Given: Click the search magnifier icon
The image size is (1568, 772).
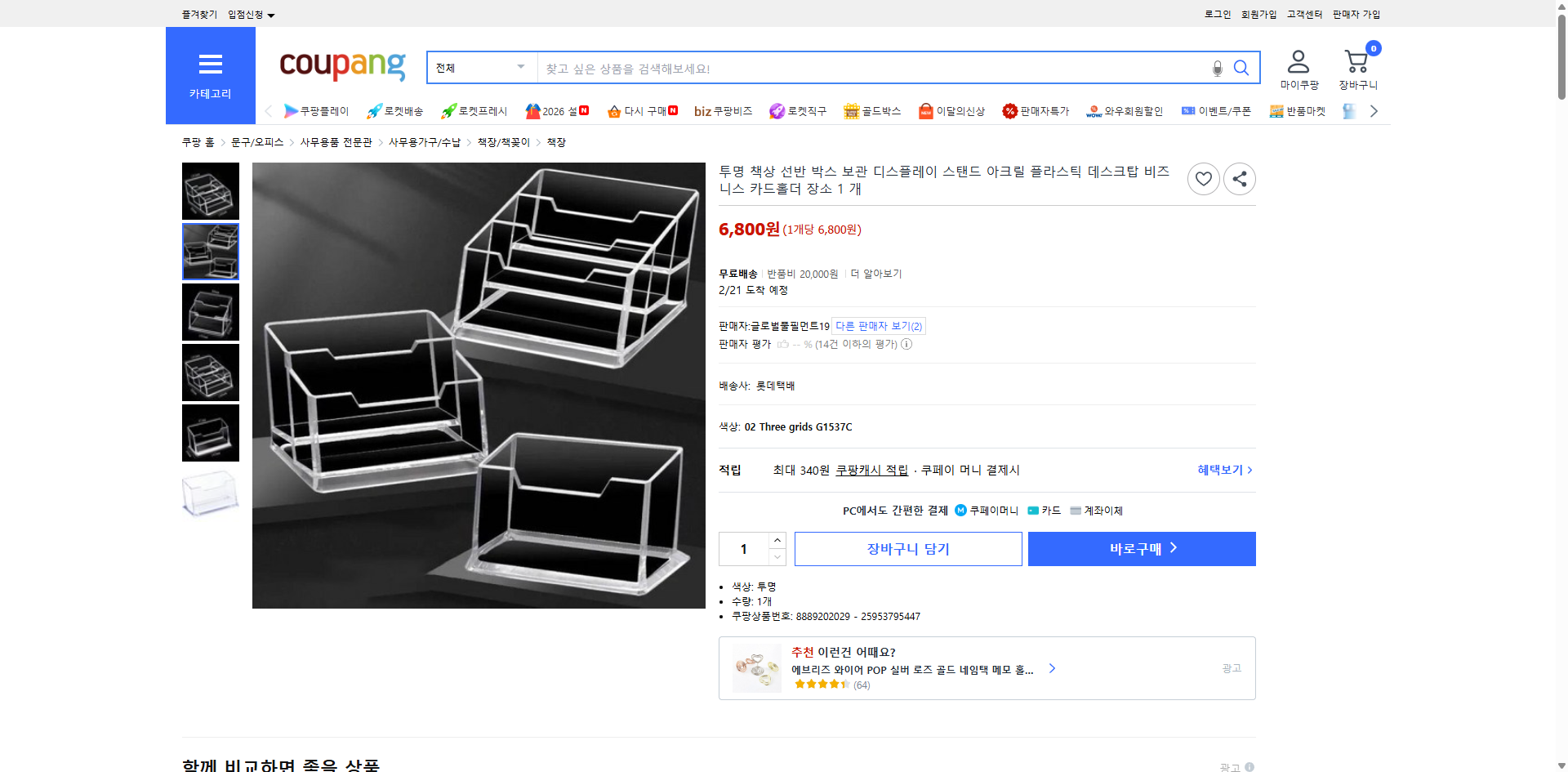Looking at the screenshot, I should [1241, 69].
